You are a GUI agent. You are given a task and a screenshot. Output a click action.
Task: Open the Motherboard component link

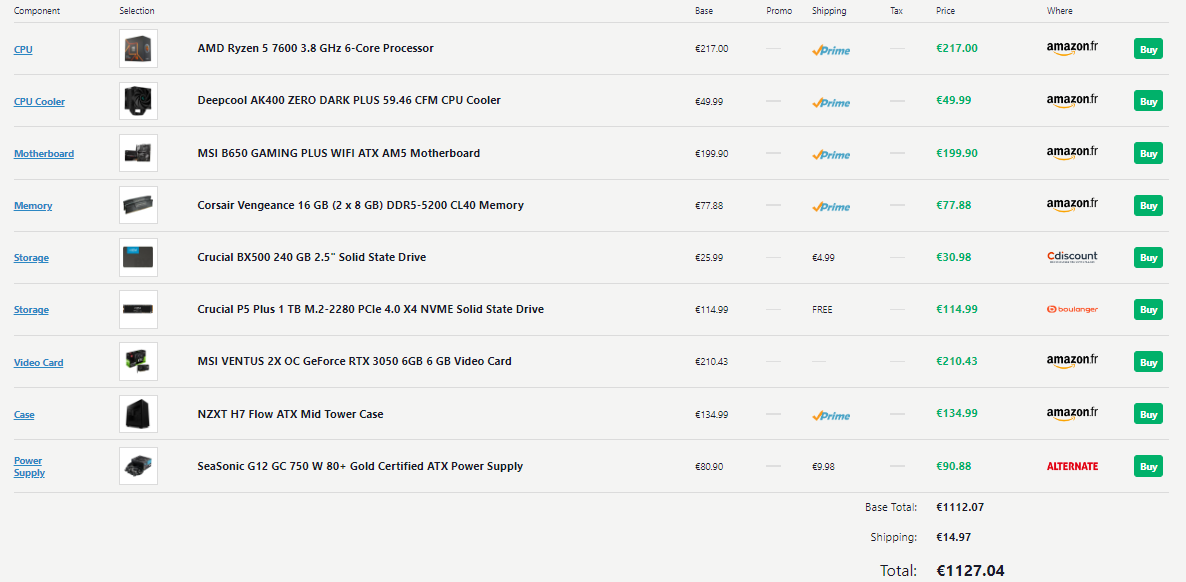(x=44, y=154)
